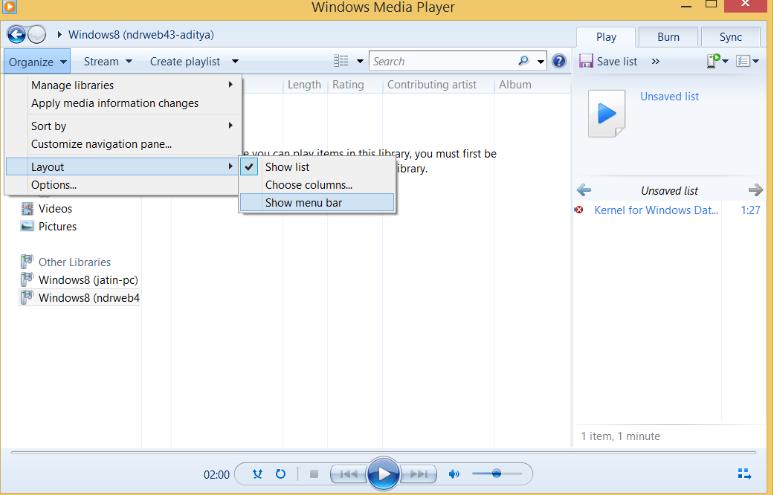Click the Length column header
The width and height of the screenshot is (773, 495).
tap(304, 85)
